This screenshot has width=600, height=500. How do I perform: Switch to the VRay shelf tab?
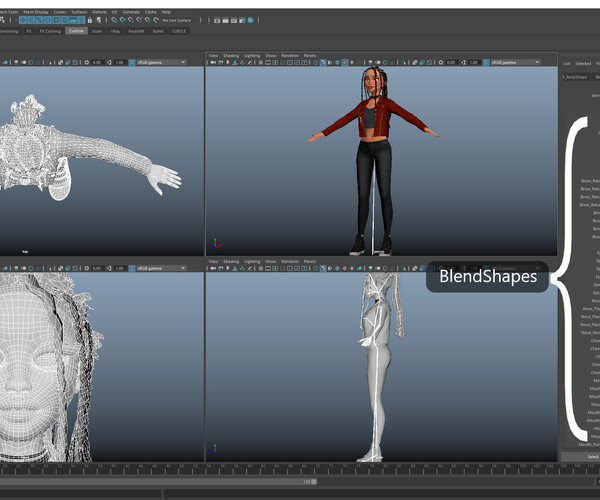(115, 31)
